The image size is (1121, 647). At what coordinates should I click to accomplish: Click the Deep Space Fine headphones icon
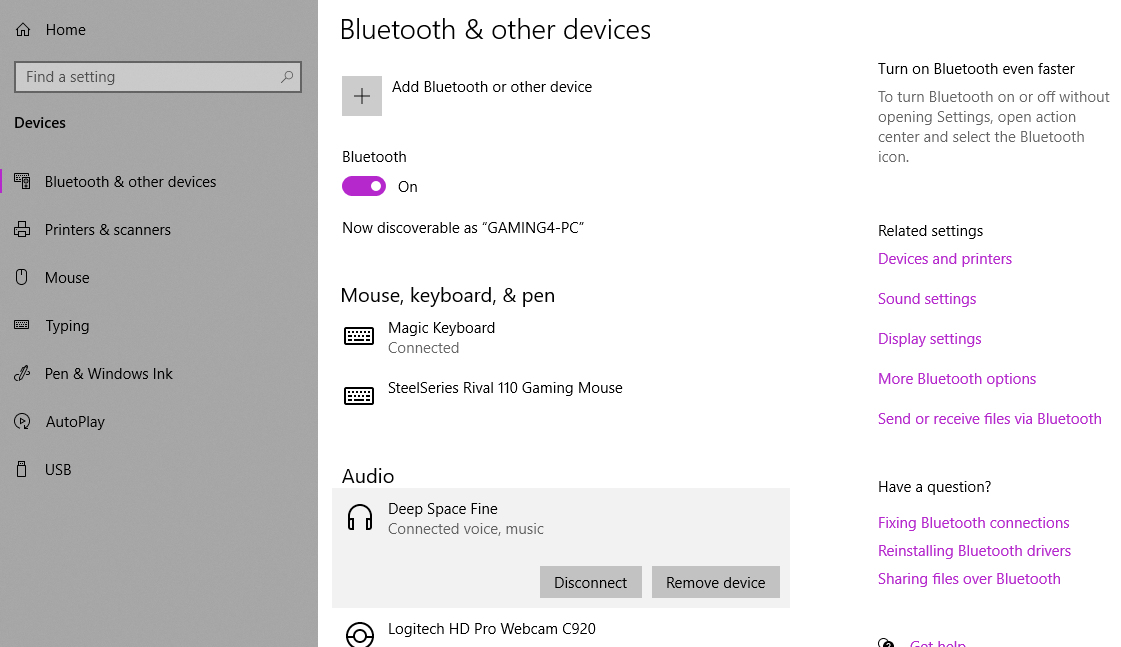(359, 518)
